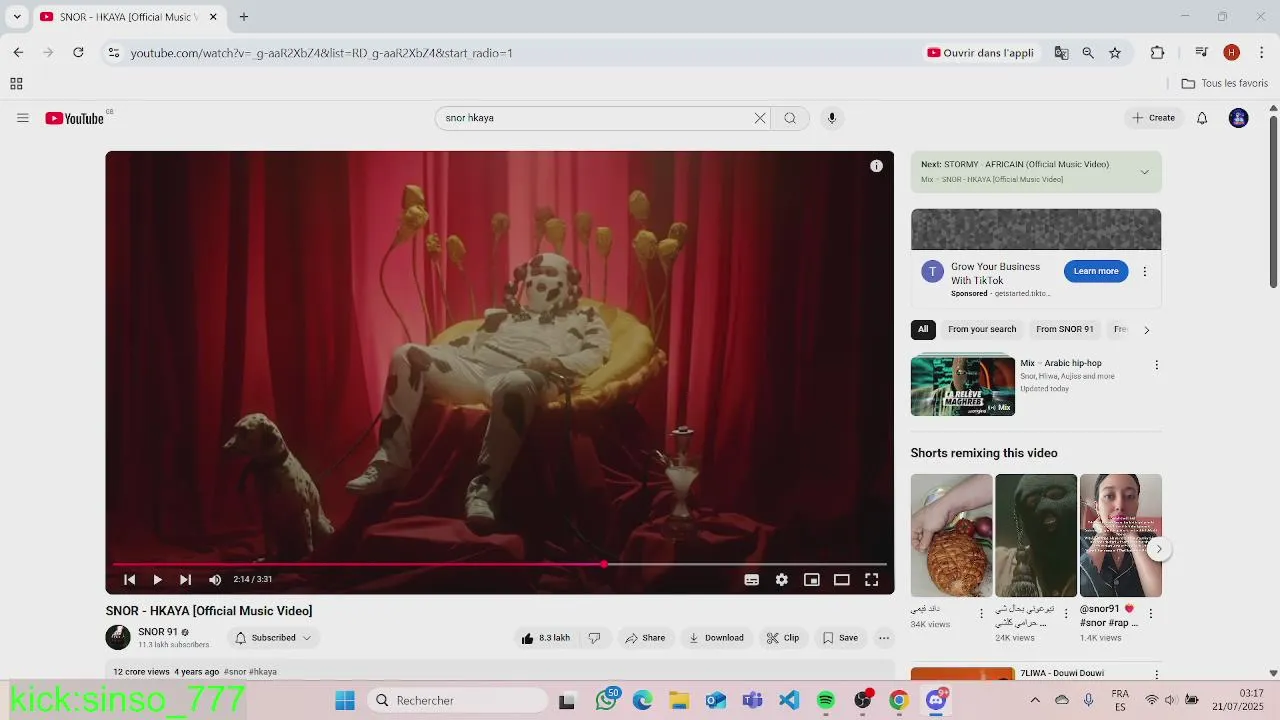The width and height of the screenshot is (1280, 720).
Task: Toggle subtitles/closed captions
Action: point(752,579)
